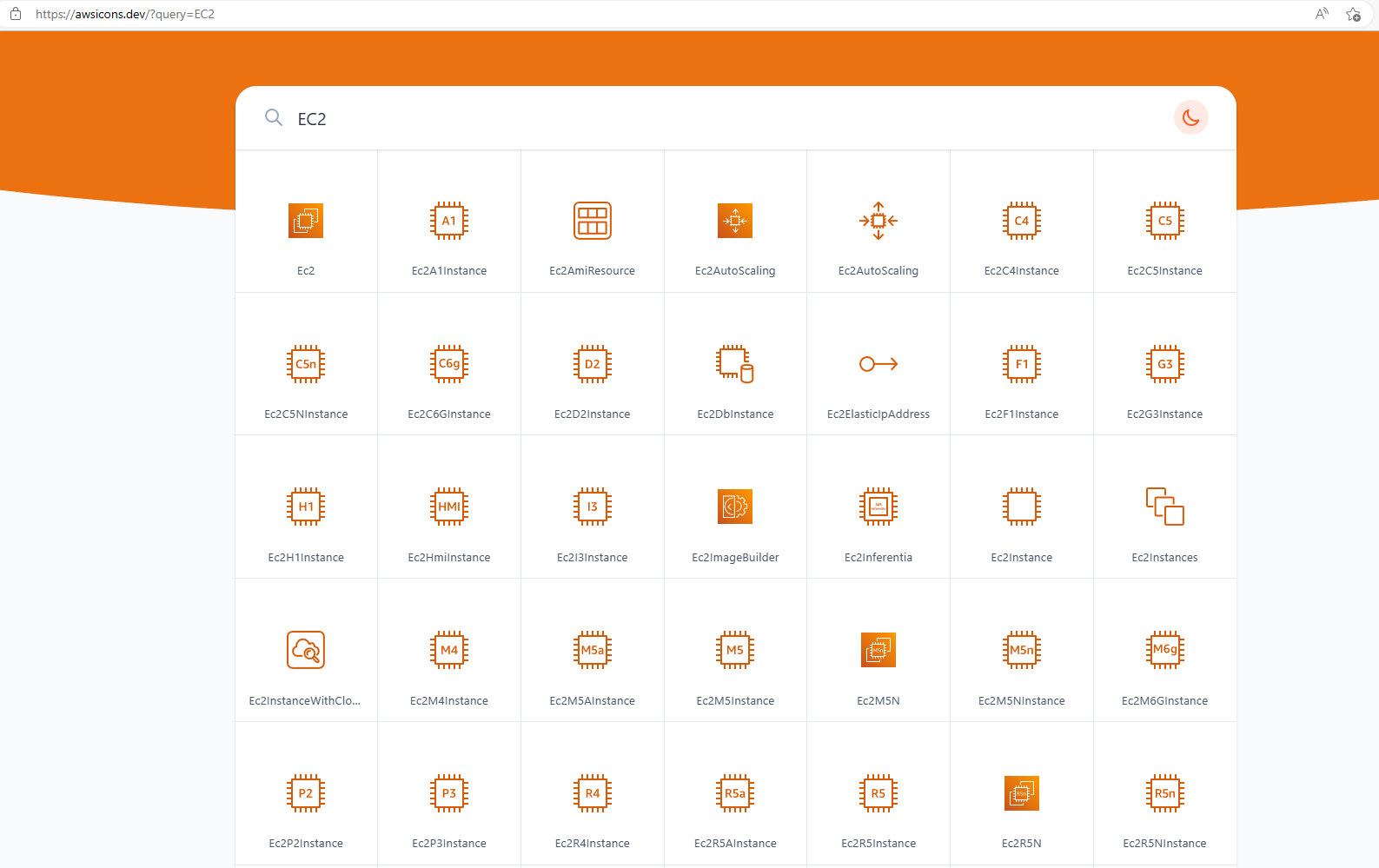Click the browser address bar URL

tap(125, 14)
